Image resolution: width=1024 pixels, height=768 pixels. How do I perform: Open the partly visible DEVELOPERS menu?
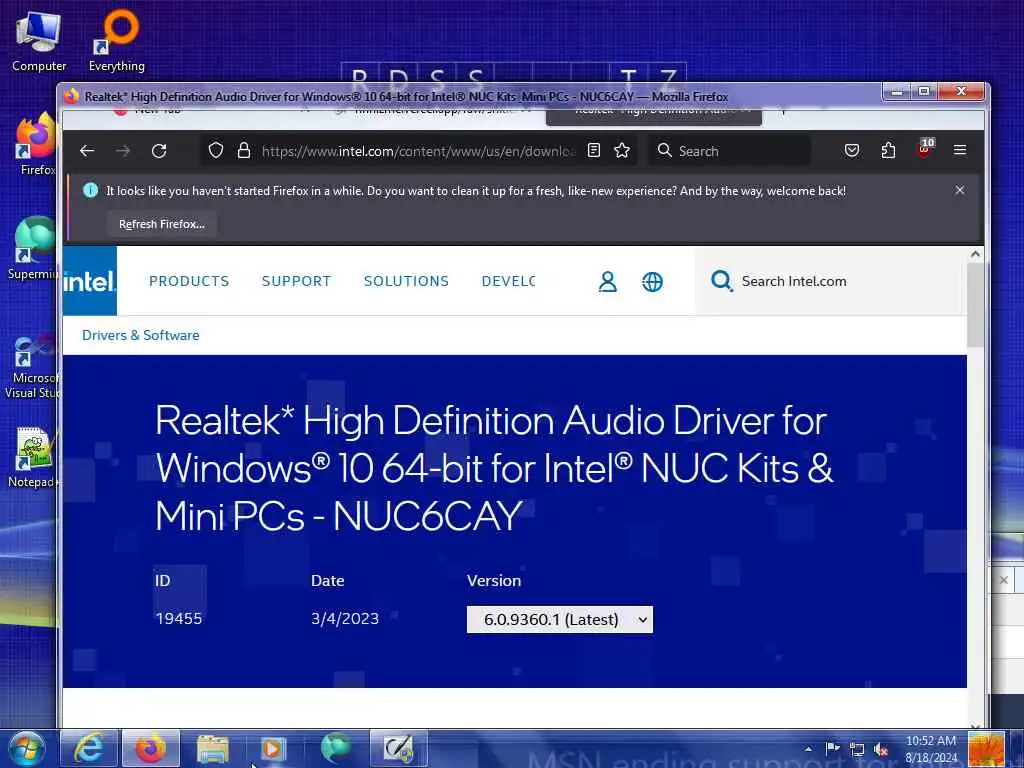508,281
